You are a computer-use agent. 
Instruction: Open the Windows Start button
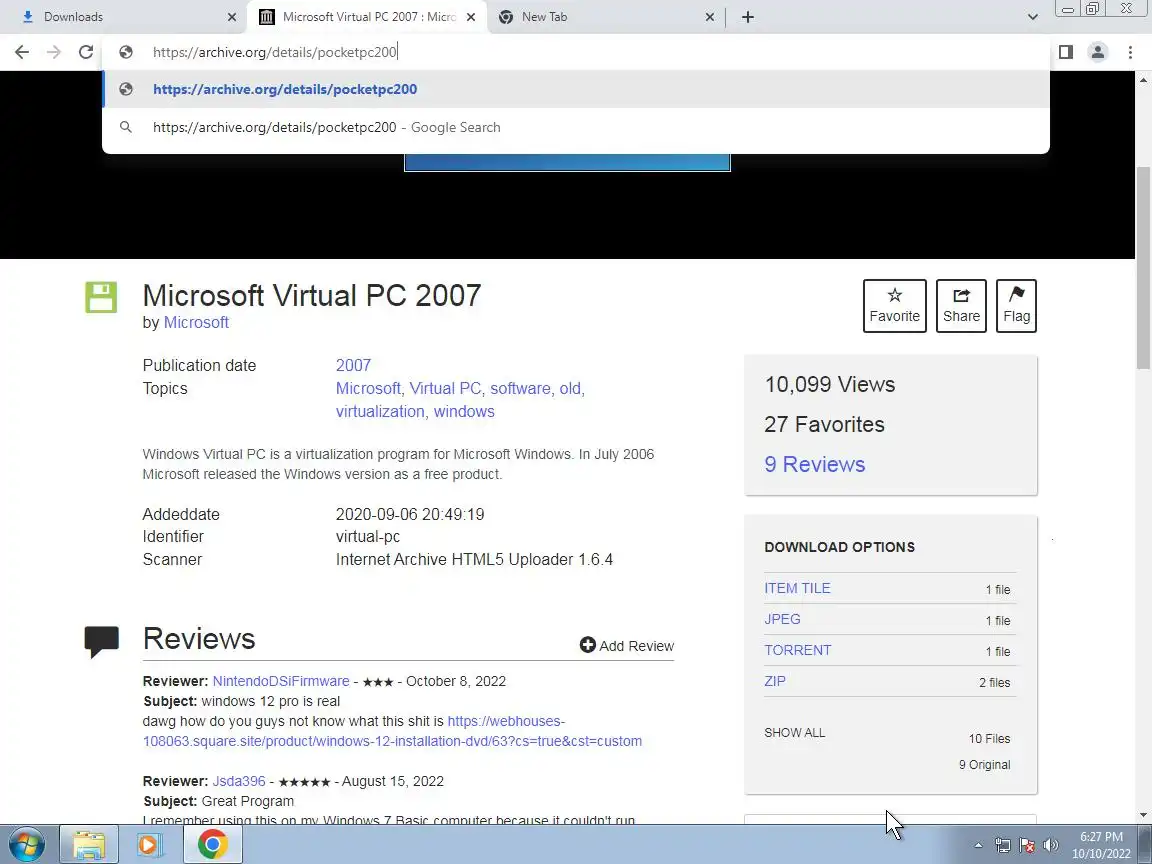[26, 845]
